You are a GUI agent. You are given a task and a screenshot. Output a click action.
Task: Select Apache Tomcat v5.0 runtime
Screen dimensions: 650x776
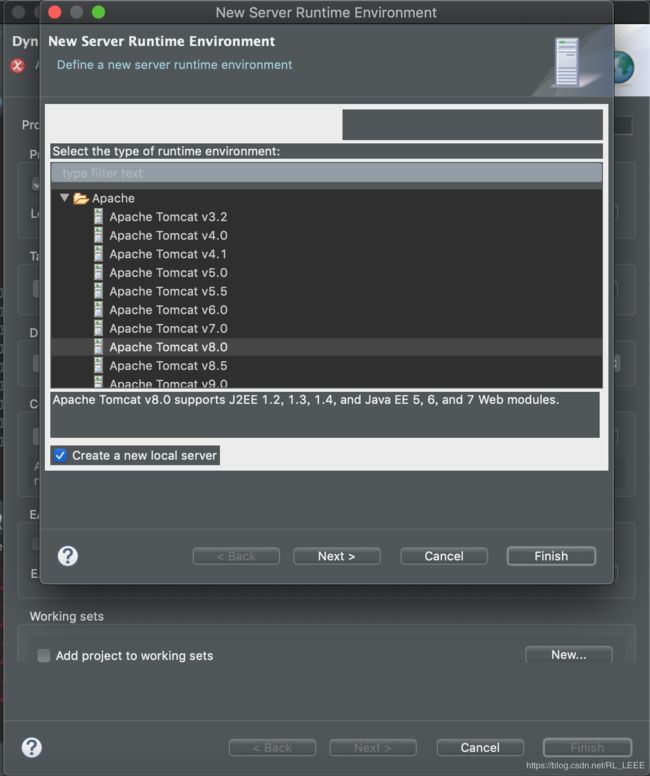(168, 273)
